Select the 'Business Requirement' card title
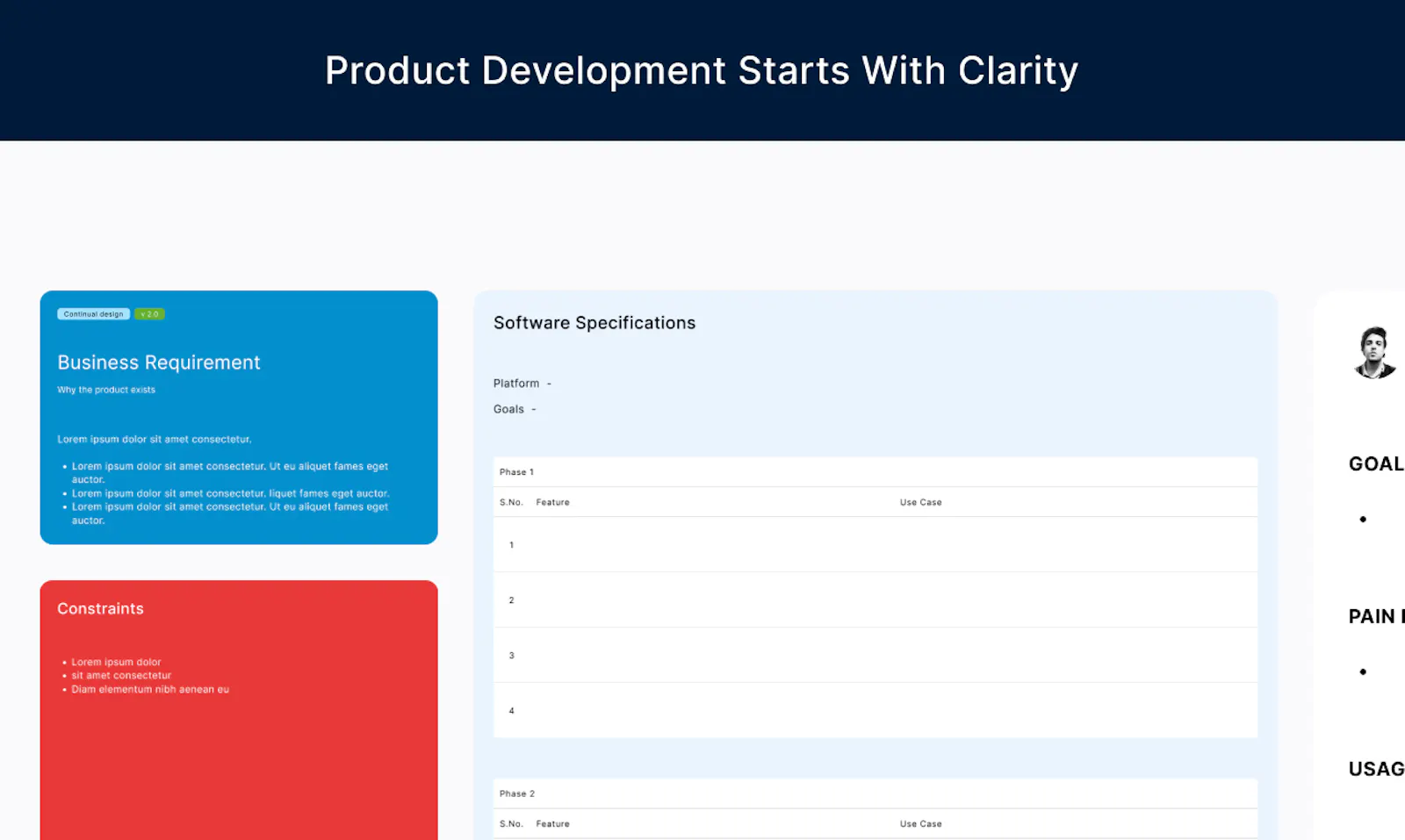1405x840 pixels. coord(159,363)
